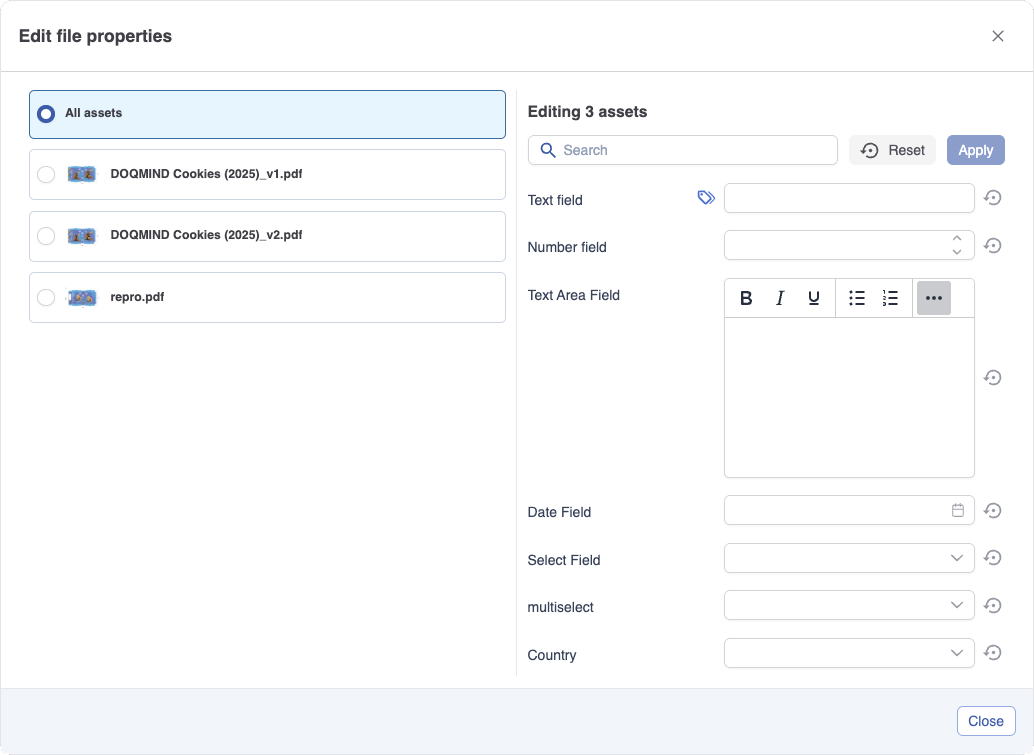Open the multiselect dropdown

(x=849, y=605)
